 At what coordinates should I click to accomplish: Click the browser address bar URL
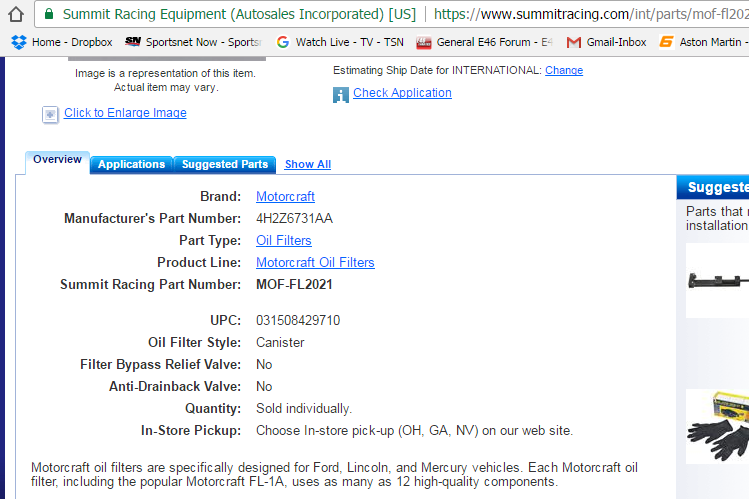[x=590, y=15]
